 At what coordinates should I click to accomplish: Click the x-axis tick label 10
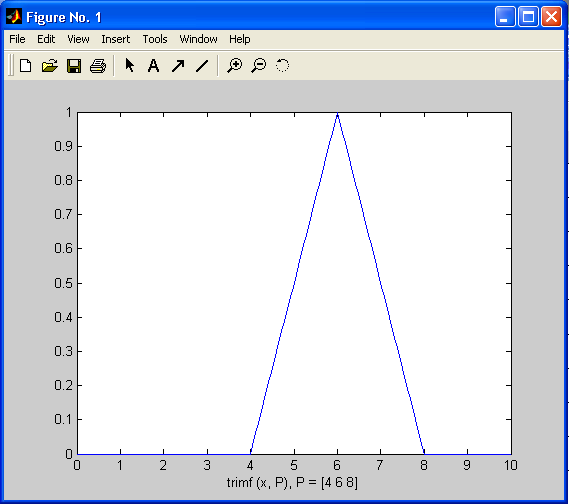click(511, 465)
